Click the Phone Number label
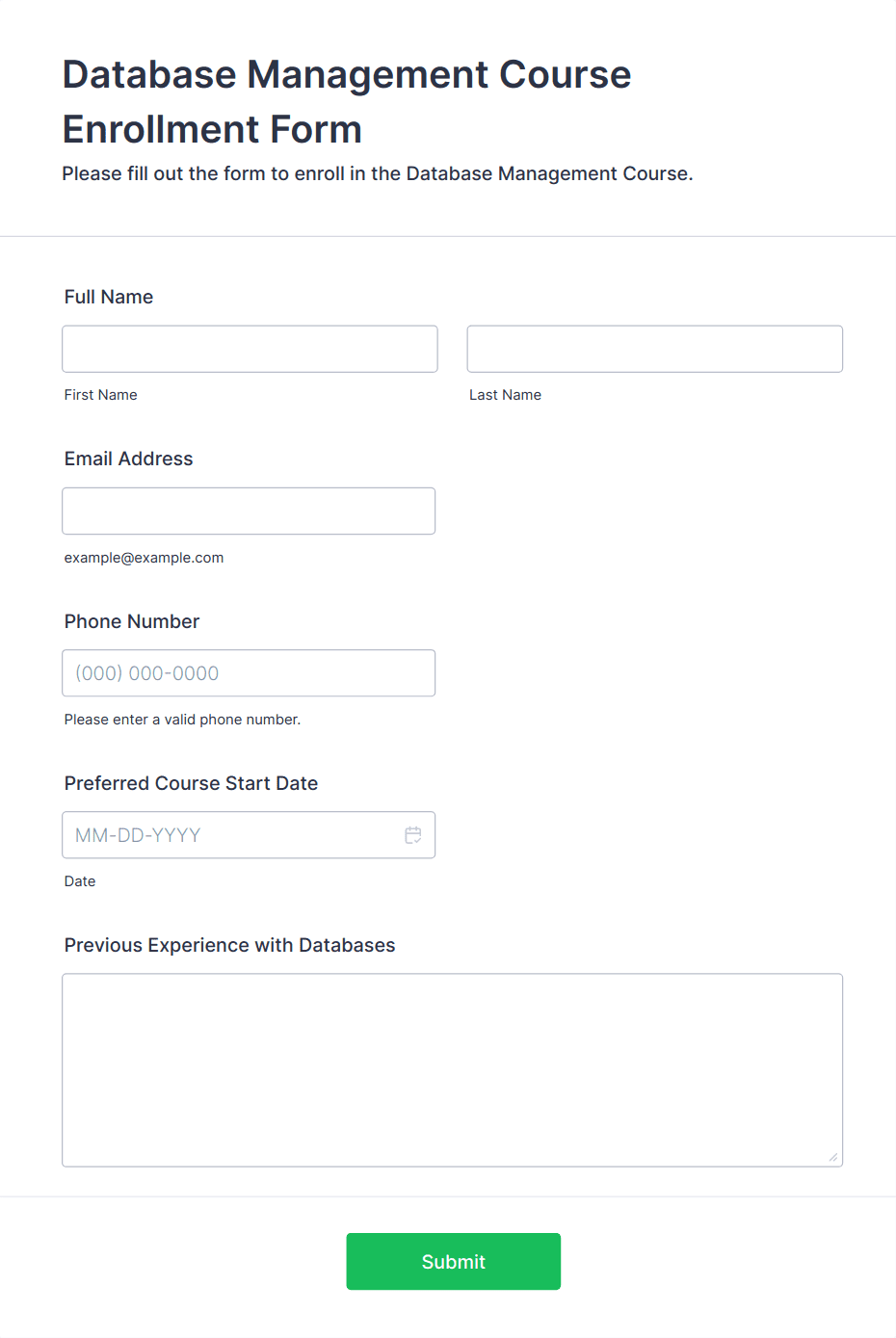 point(132,621)
